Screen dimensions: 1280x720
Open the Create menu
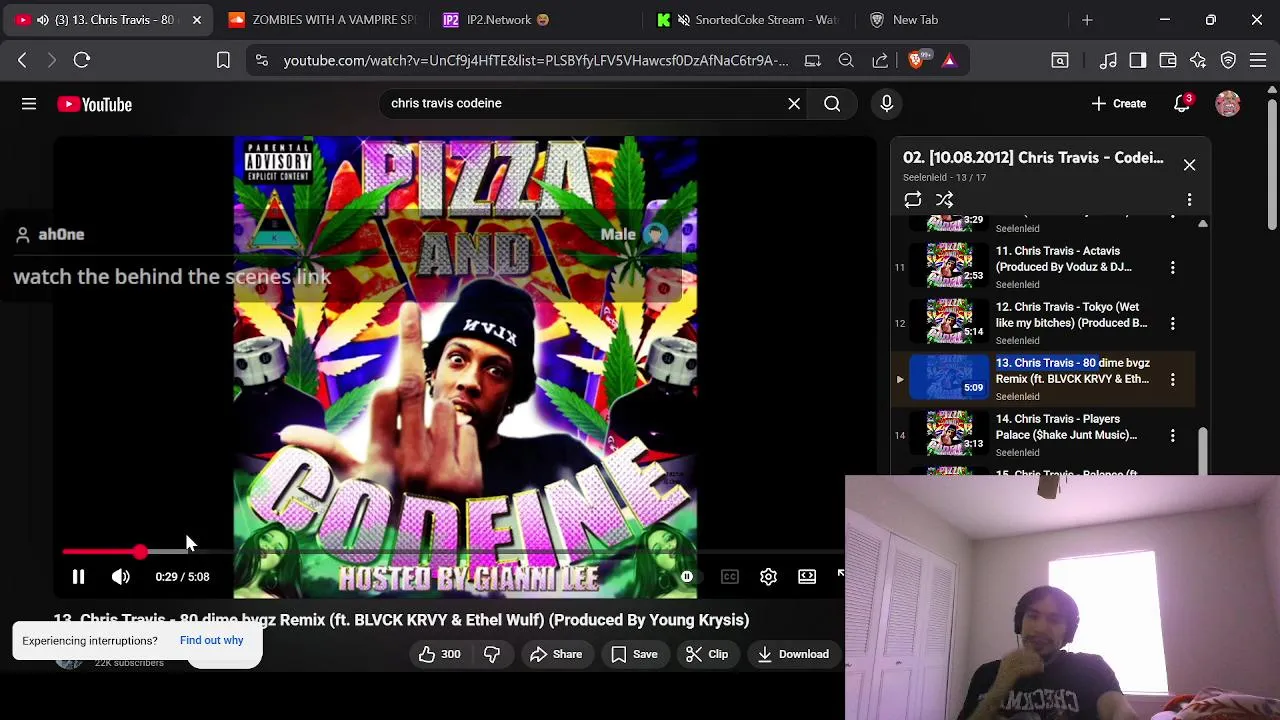(x=1119, y=104)
